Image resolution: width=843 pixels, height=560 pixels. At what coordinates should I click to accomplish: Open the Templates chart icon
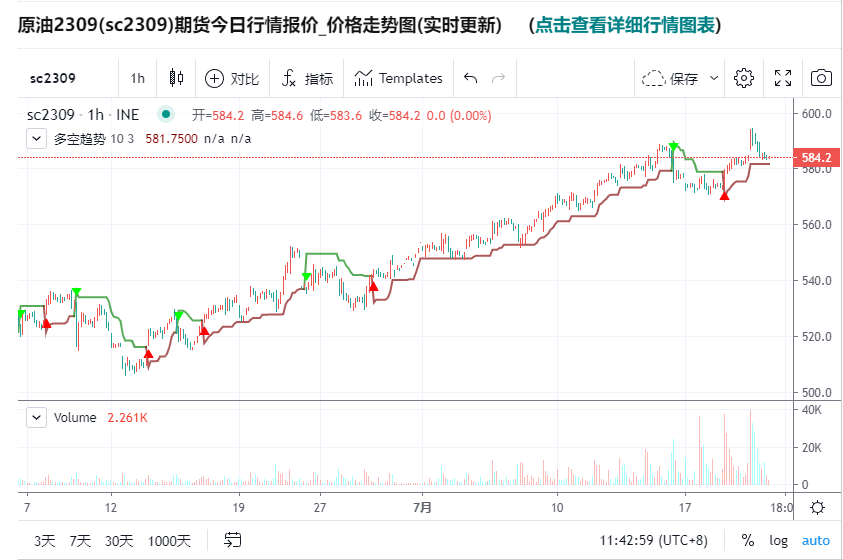point(363,78)
